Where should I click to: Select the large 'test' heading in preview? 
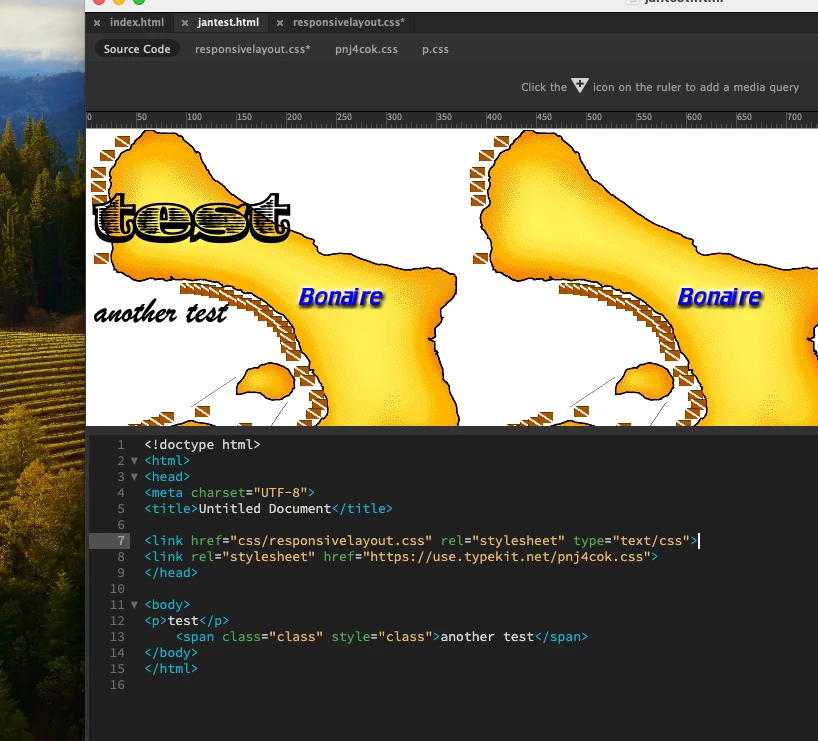point(191,218)
